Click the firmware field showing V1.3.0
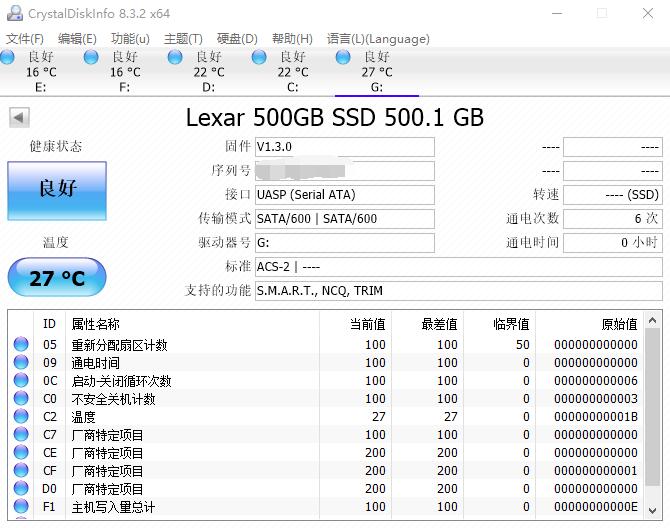This screenshot has height=528, width=670. [x=344, y=147]
